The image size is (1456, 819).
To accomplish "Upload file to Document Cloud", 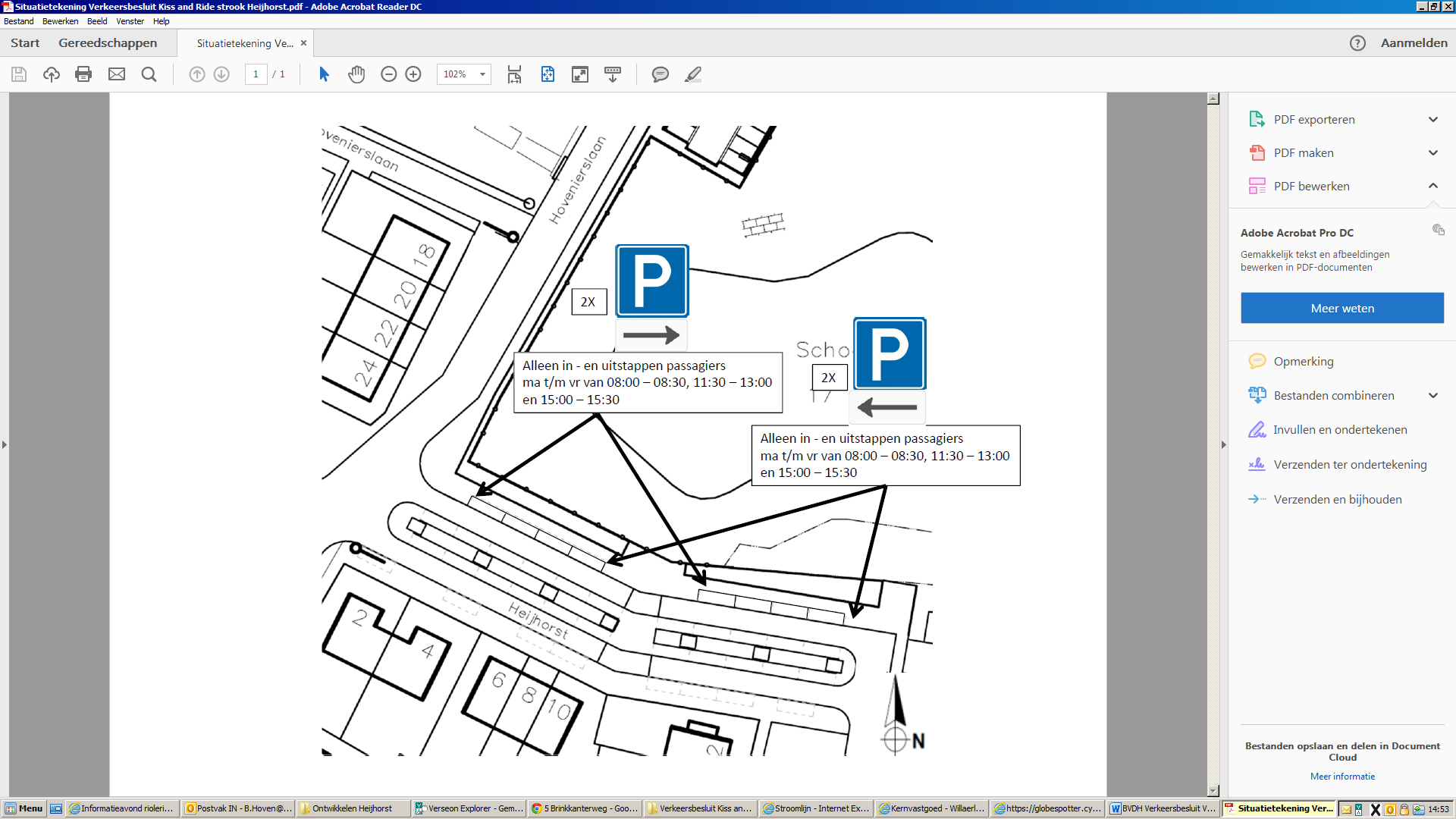I will click(x=51, y=74).
